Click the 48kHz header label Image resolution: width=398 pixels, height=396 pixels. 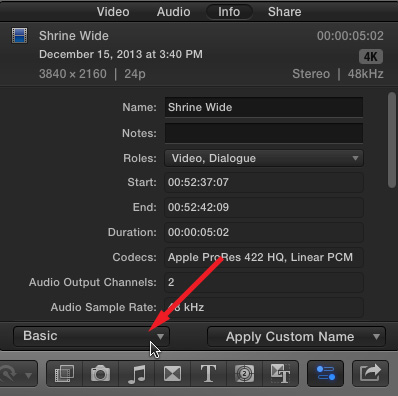click(x=366, y=74)
